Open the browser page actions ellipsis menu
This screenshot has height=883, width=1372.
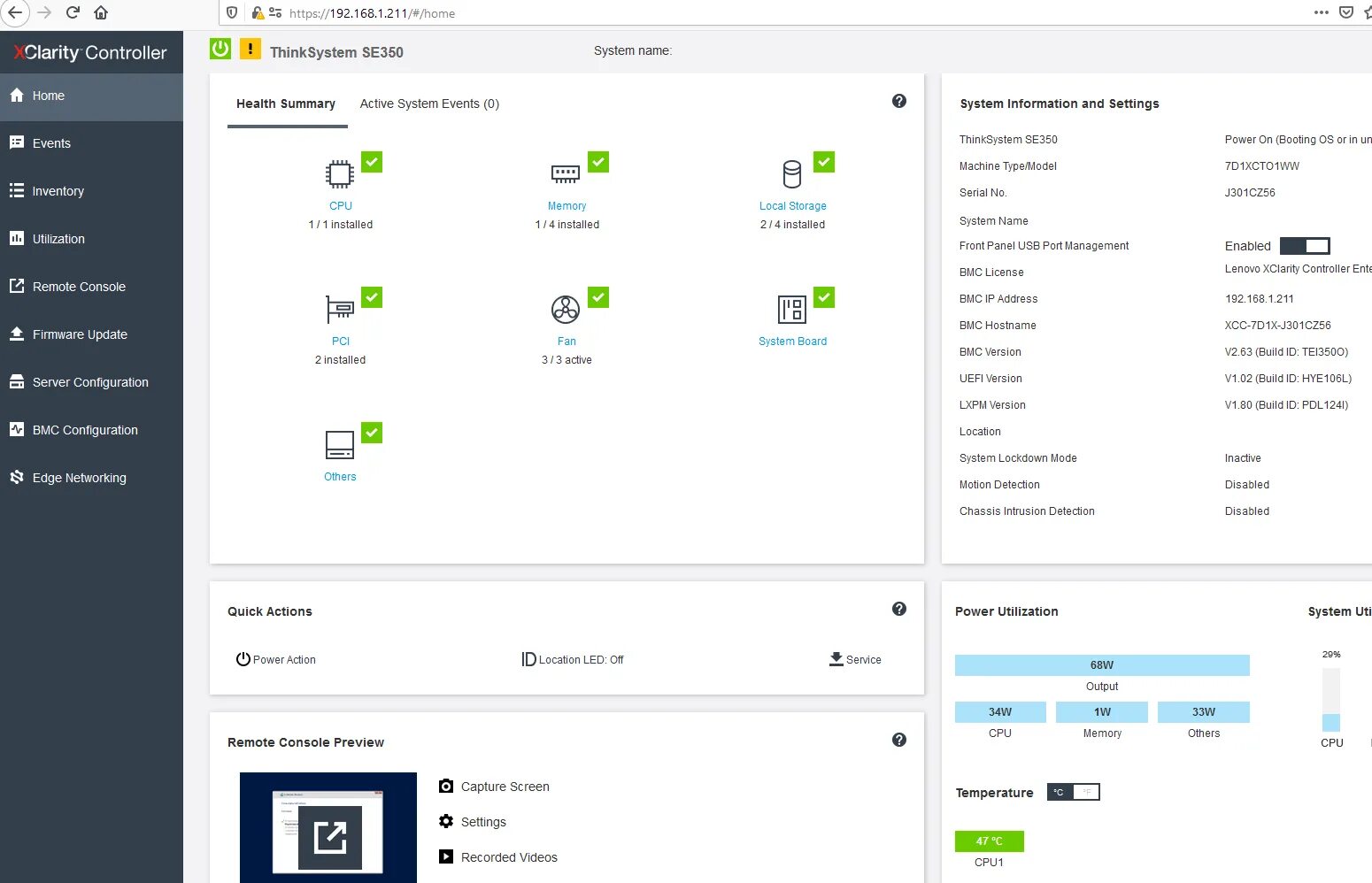click(x=1321, y=12)
